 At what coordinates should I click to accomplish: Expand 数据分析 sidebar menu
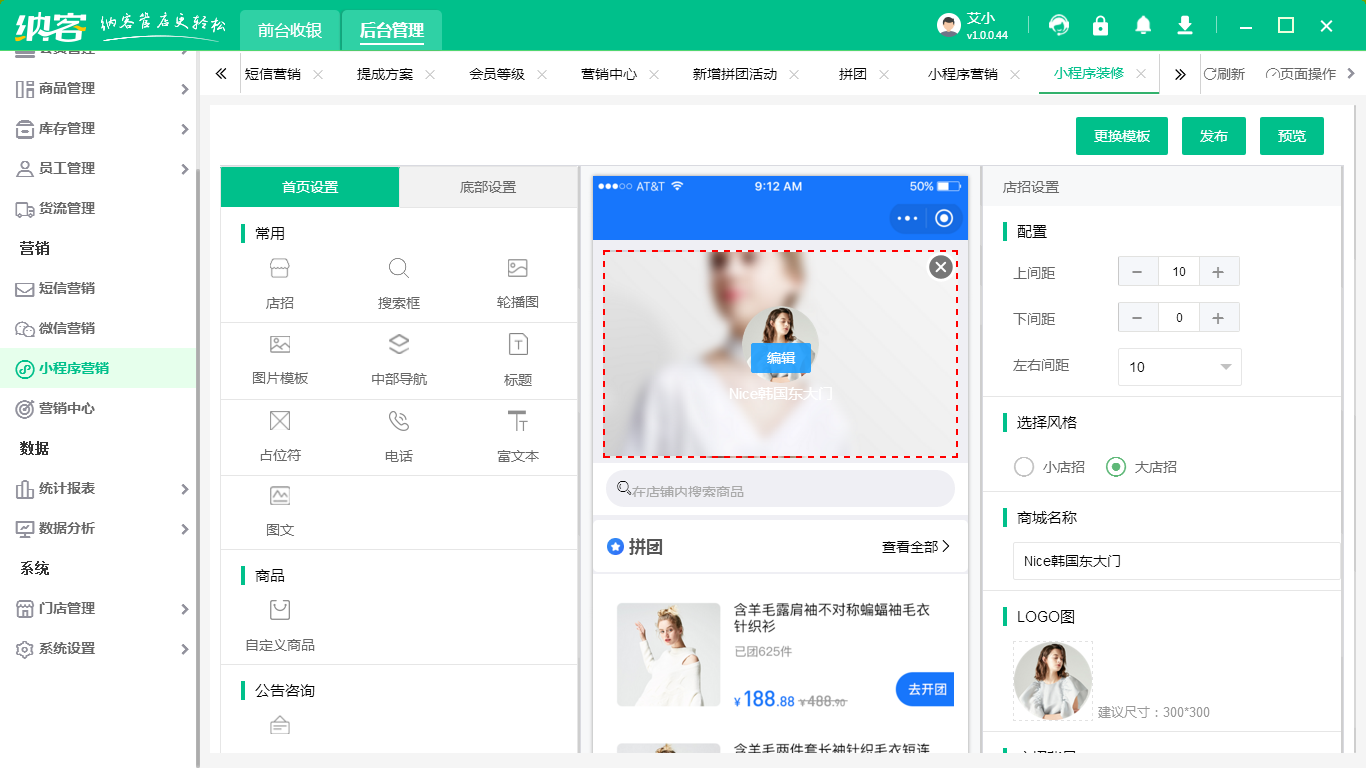point(98,528)
